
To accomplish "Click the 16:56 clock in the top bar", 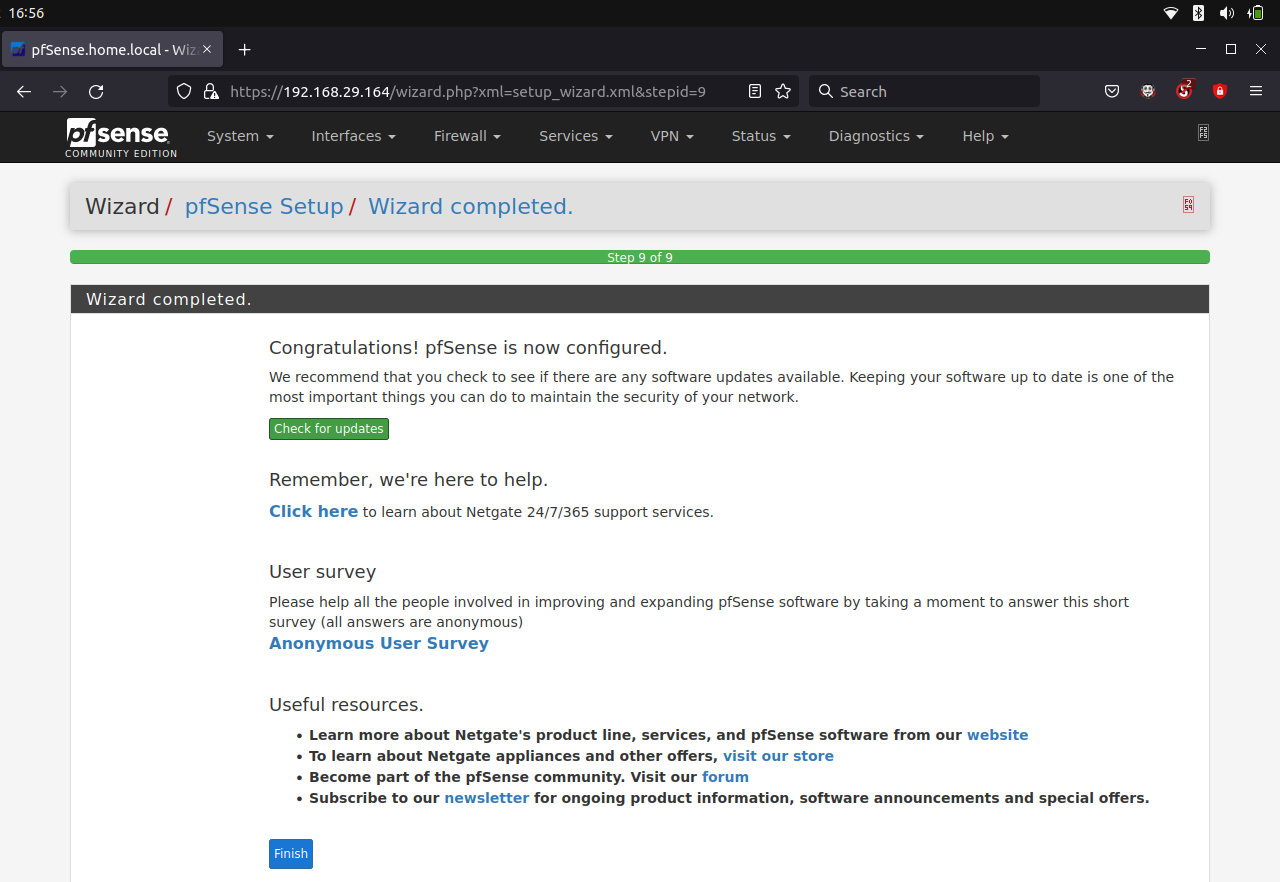I will [x=26, y=13].
